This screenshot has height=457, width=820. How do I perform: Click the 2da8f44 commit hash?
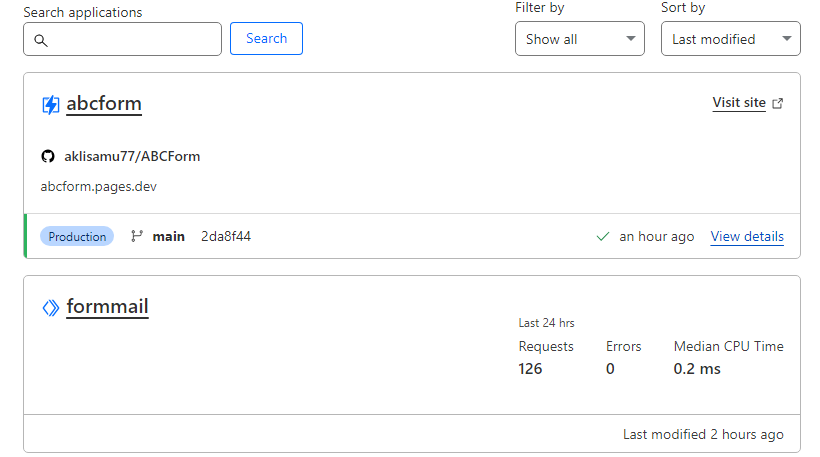click(x=226, y=237)
